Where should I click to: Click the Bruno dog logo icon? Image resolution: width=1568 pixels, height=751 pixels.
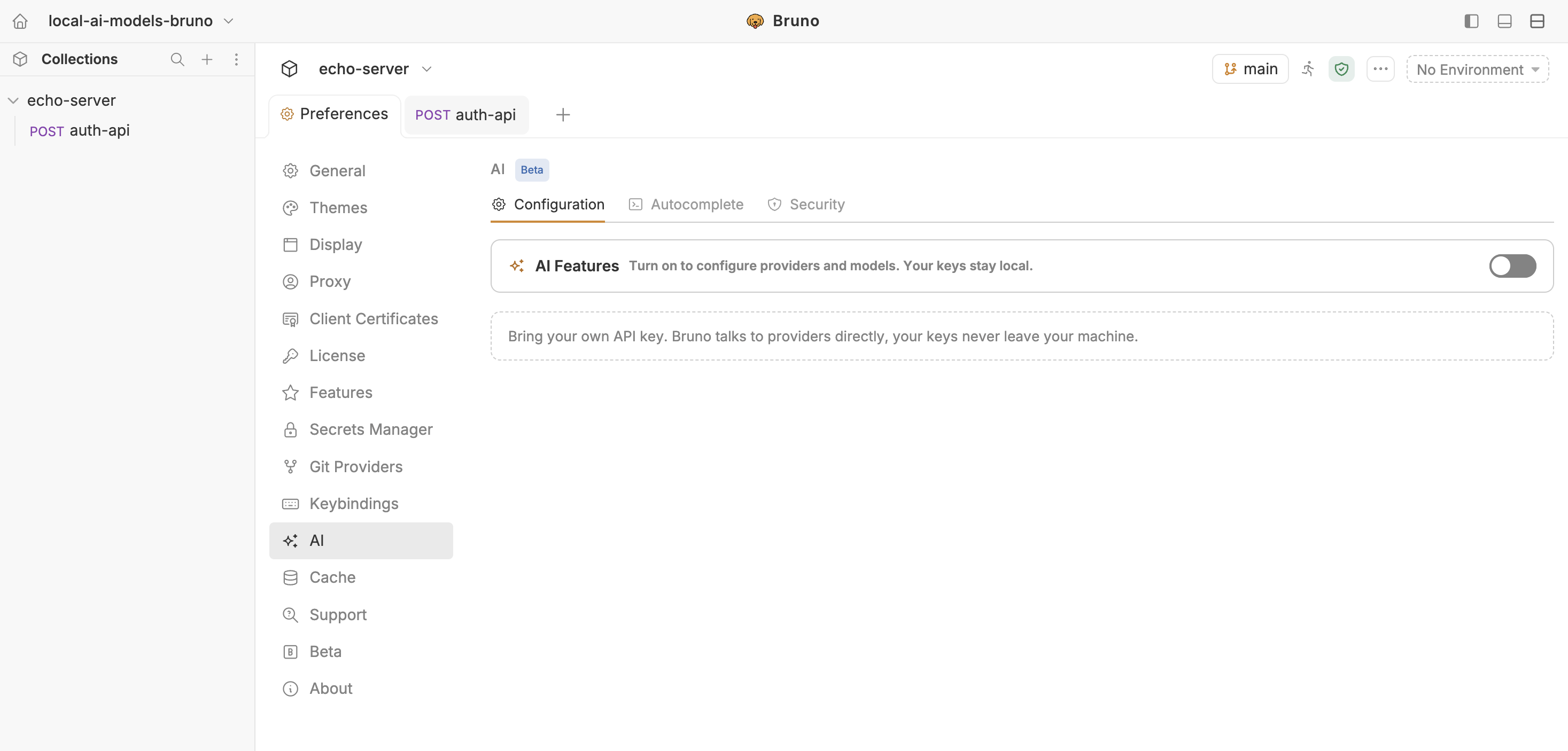[x=755, y=21]
